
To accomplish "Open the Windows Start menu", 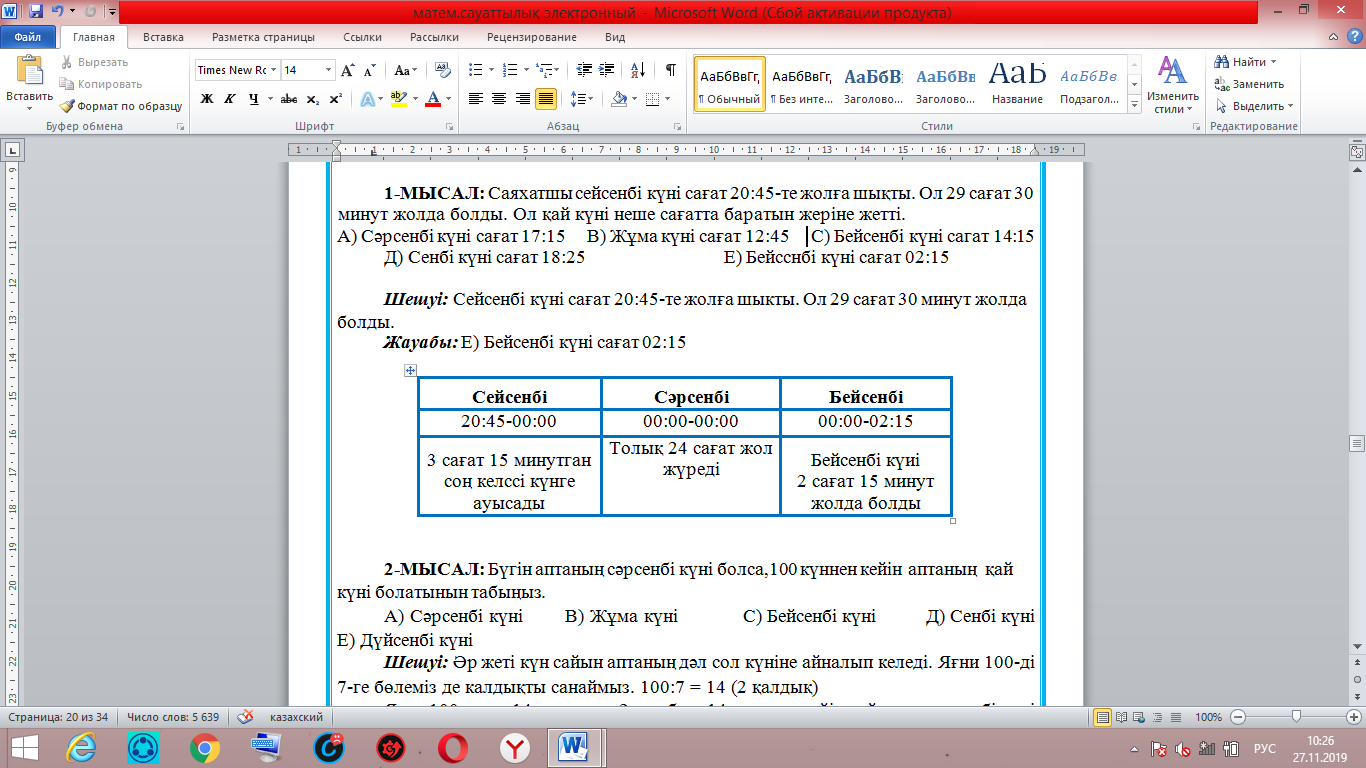I will [x=24, y=746].
